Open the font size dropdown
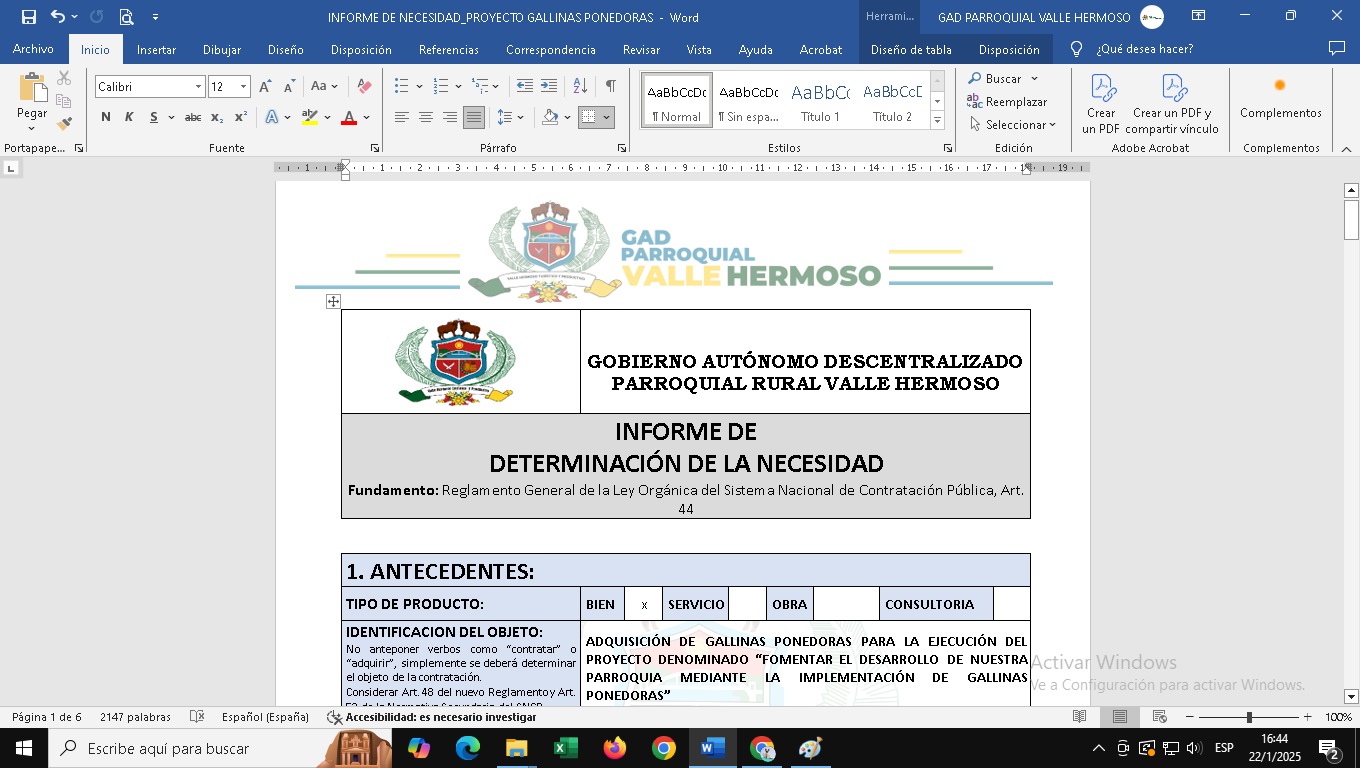This screenshot has height=768, width=1360. click(243, 87)
